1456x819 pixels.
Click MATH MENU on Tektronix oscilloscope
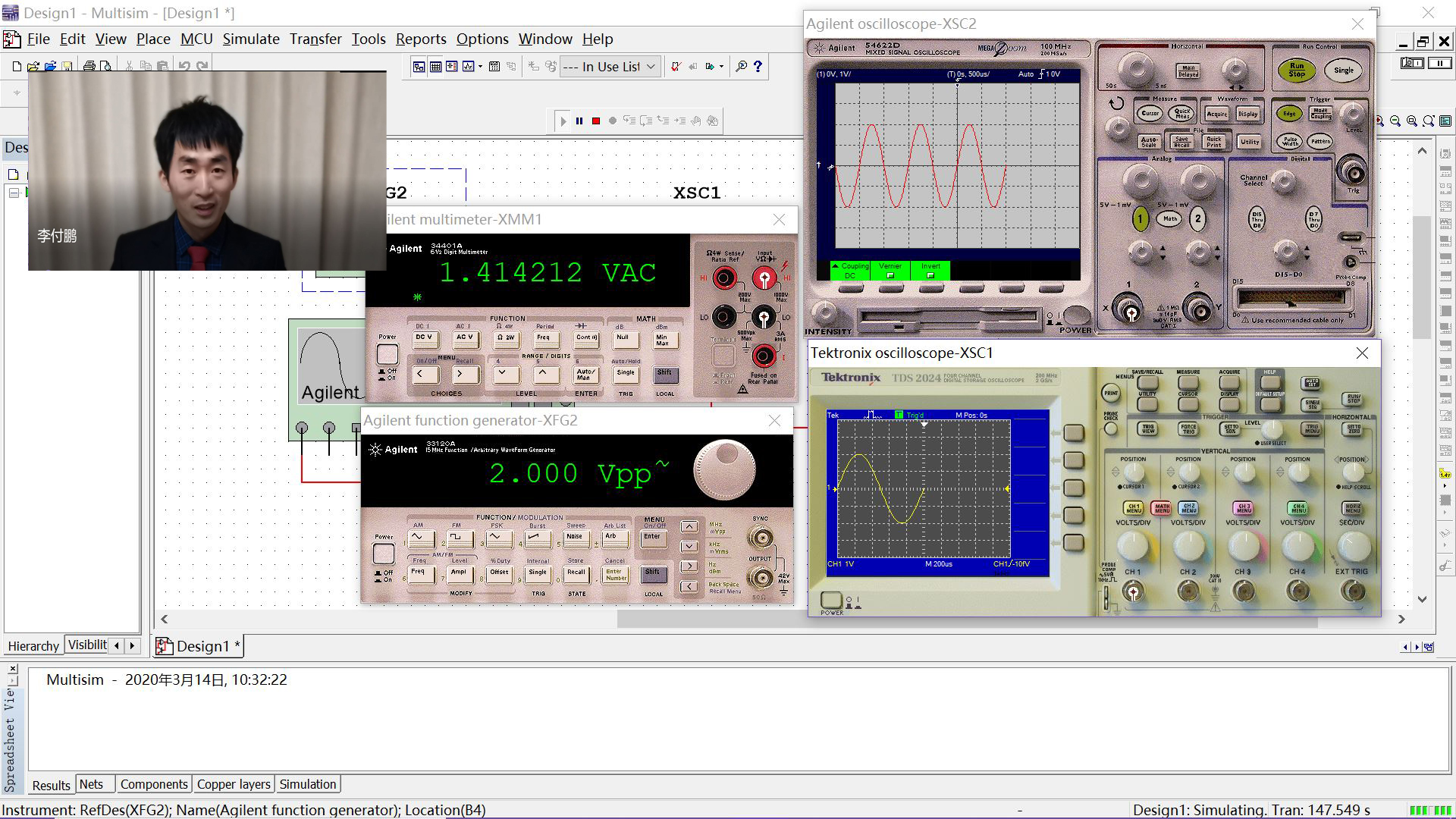pyautogui.click(x=1161, y=508)
